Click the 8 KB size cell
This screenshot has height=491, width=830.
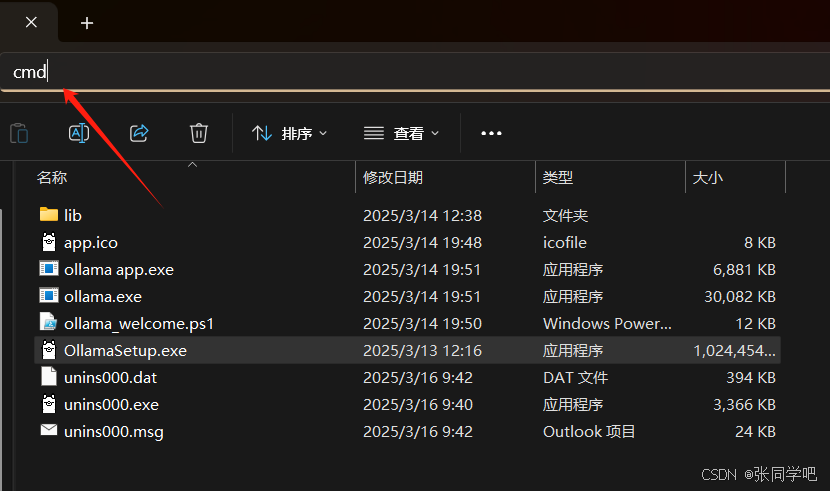(x=760, y=242)
